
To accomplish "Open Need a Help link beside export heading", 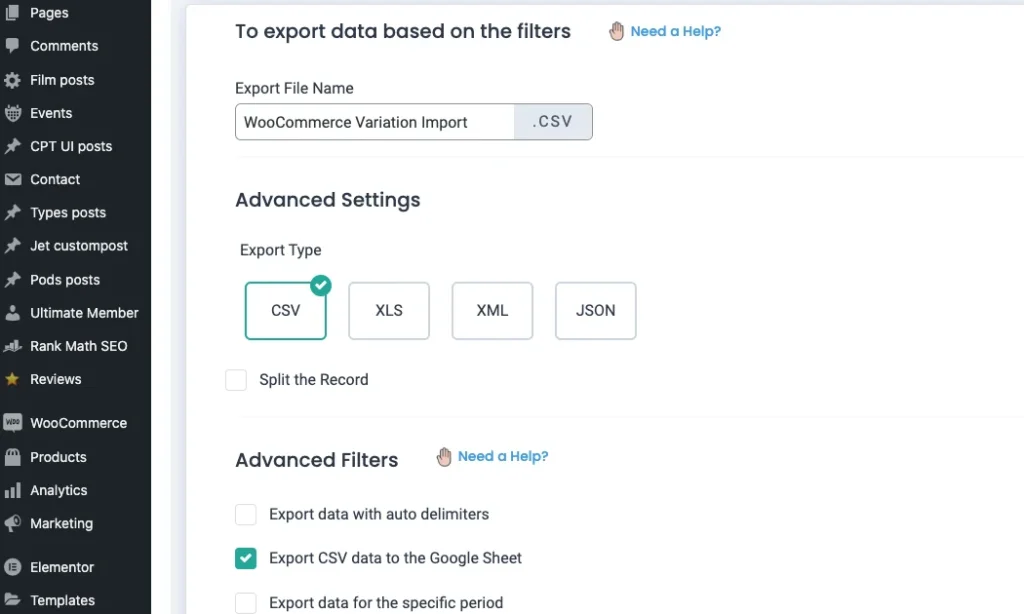I will tap(675, 32).
